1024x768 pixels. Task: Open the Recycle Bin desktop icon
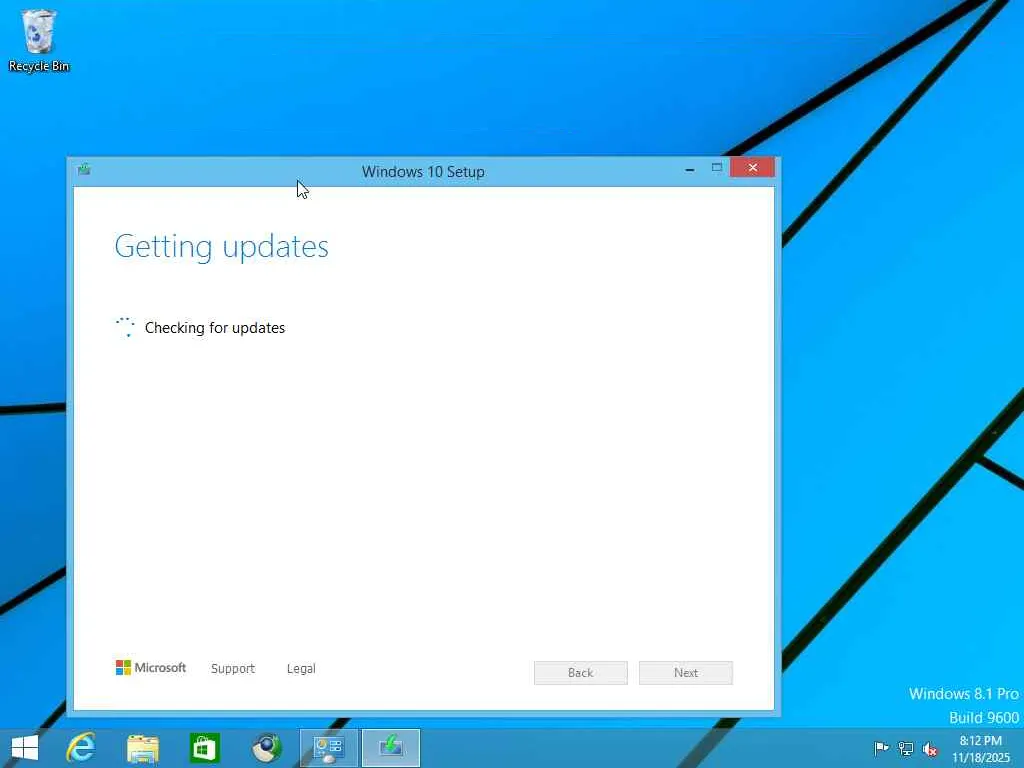point(39,40)
